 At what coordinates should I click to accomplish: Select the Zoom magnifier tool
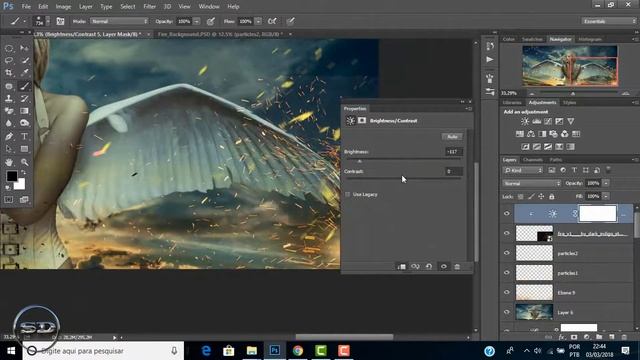(x=24, y=162)
